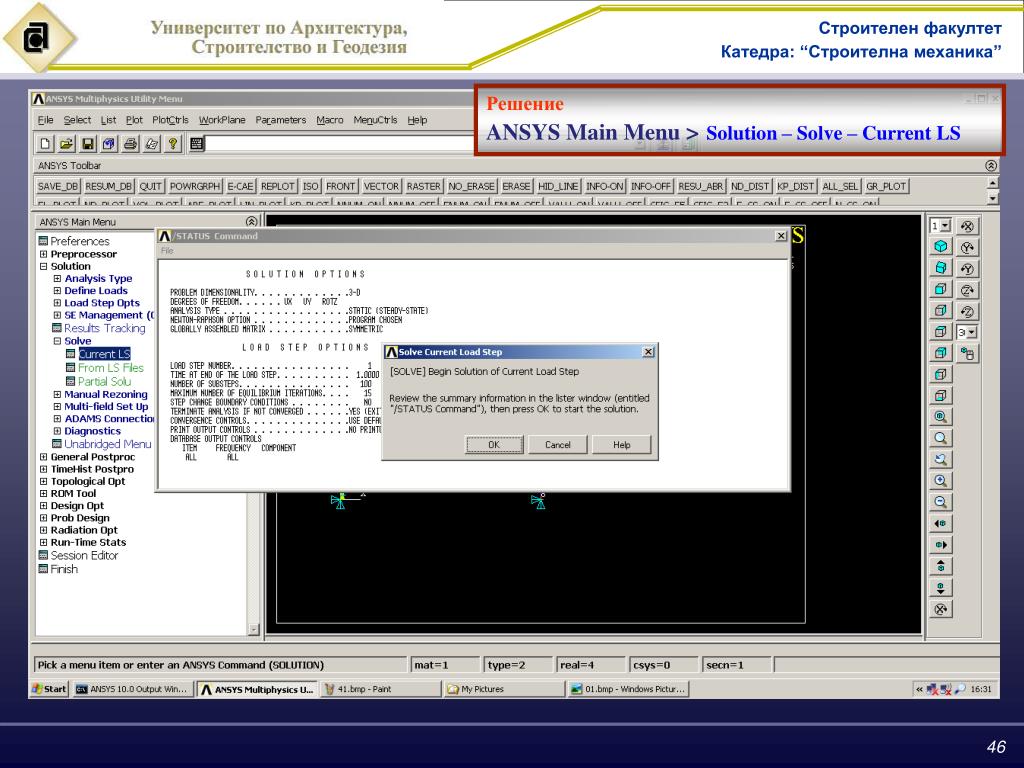Open the Select menu

coord(77,120)
